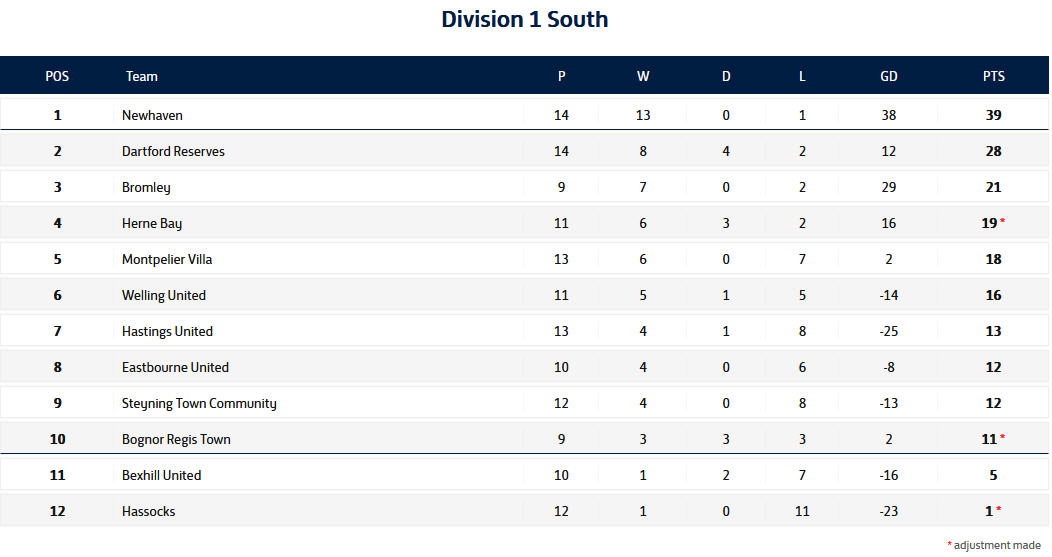Open Montpelier Villa team entry
This screenshot has width=1052, height=557.
click(167, 259)
